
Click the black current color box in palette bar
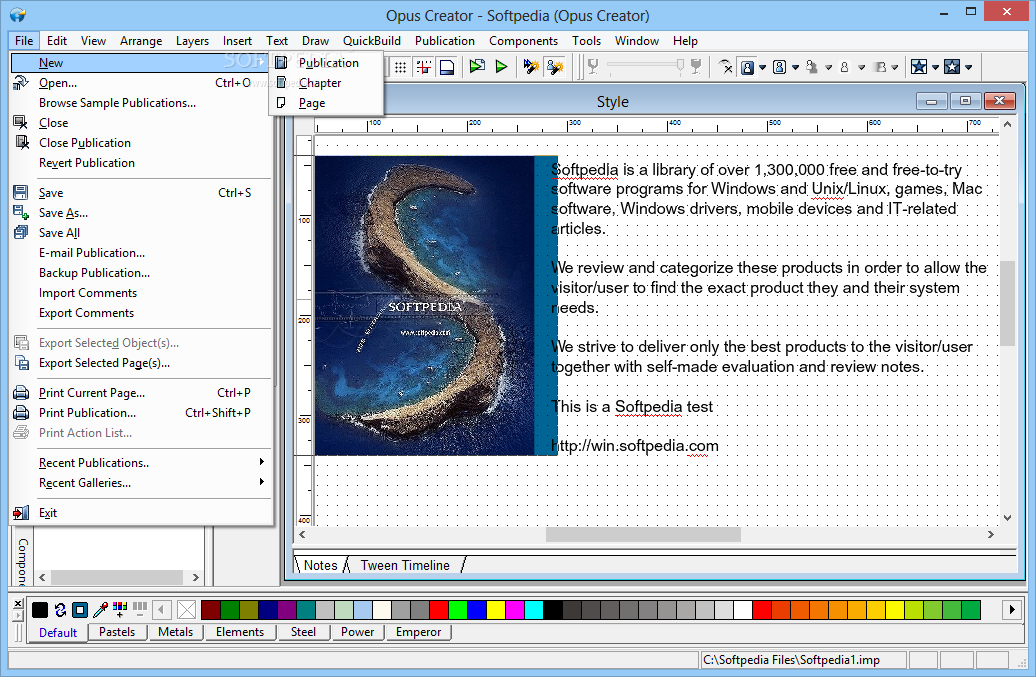pos(40,610)
